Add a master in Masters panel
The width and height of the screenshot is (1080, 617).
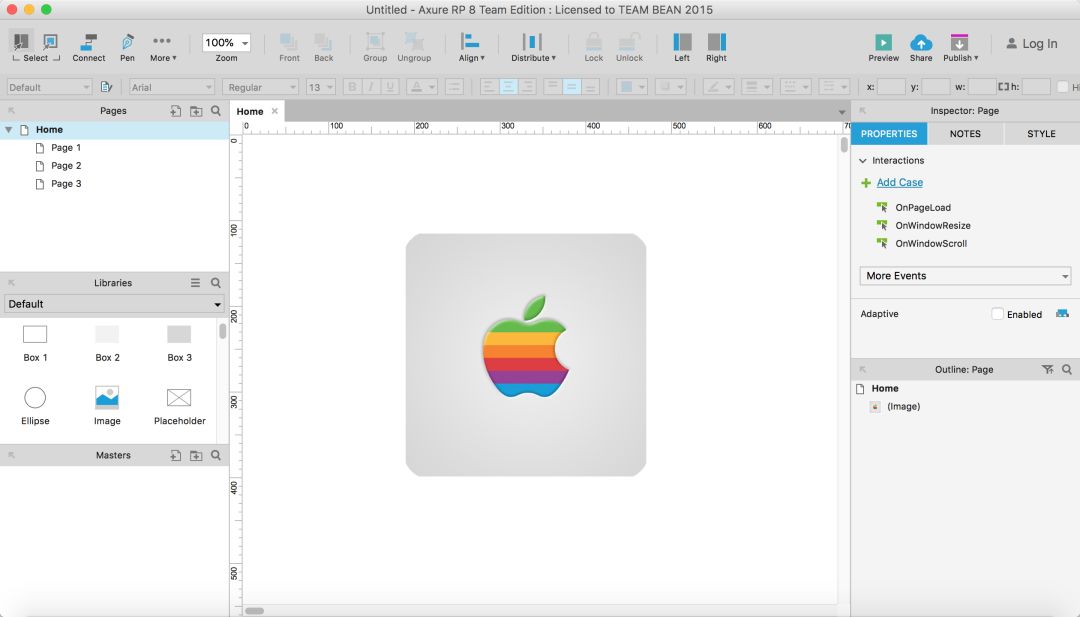(176, 455)
